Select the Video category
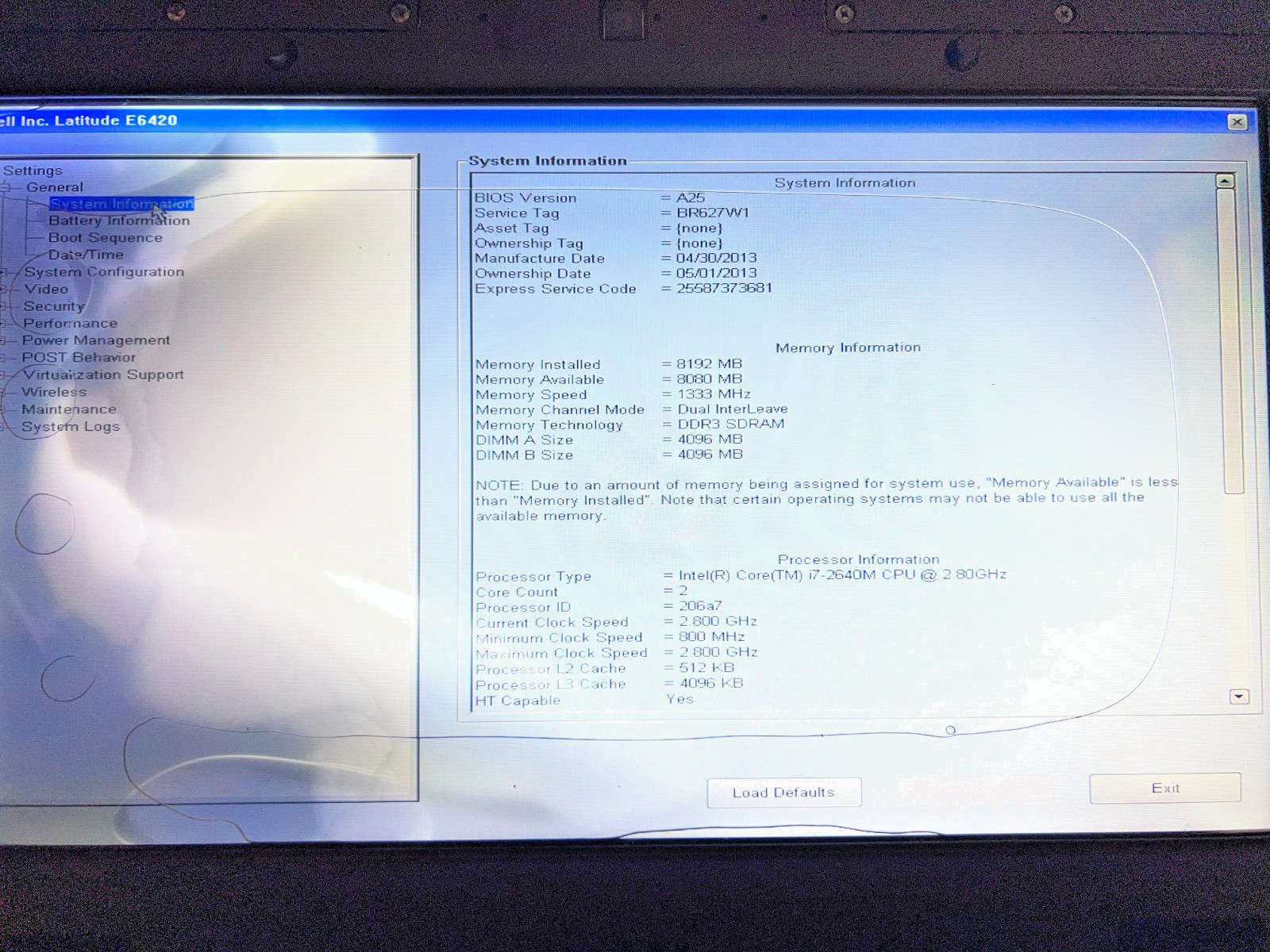1270x952 pixels. point(46,289)
